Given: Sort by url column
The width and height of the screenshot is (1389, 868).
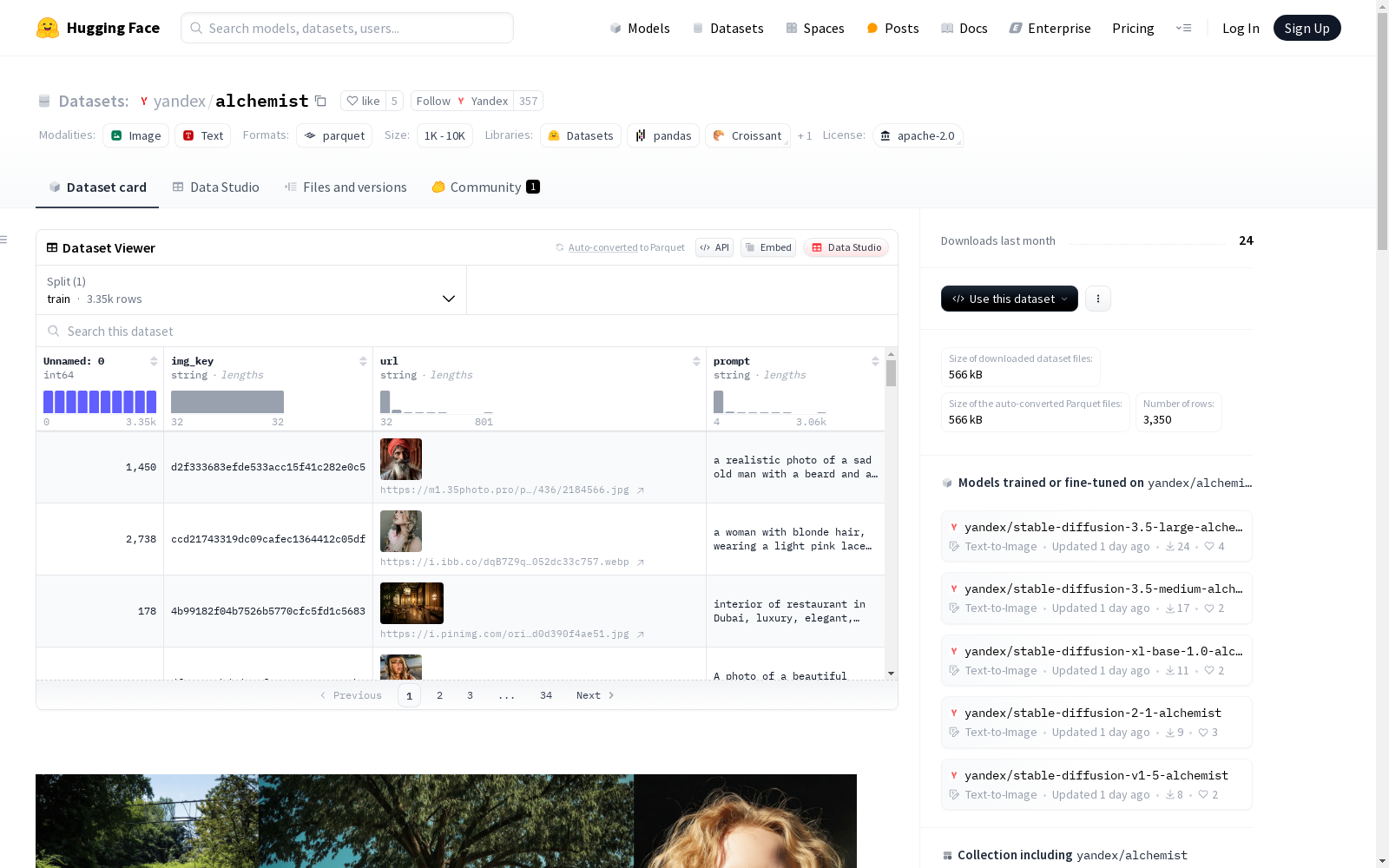Looking at the screenshot, I should tap(696, 361).
